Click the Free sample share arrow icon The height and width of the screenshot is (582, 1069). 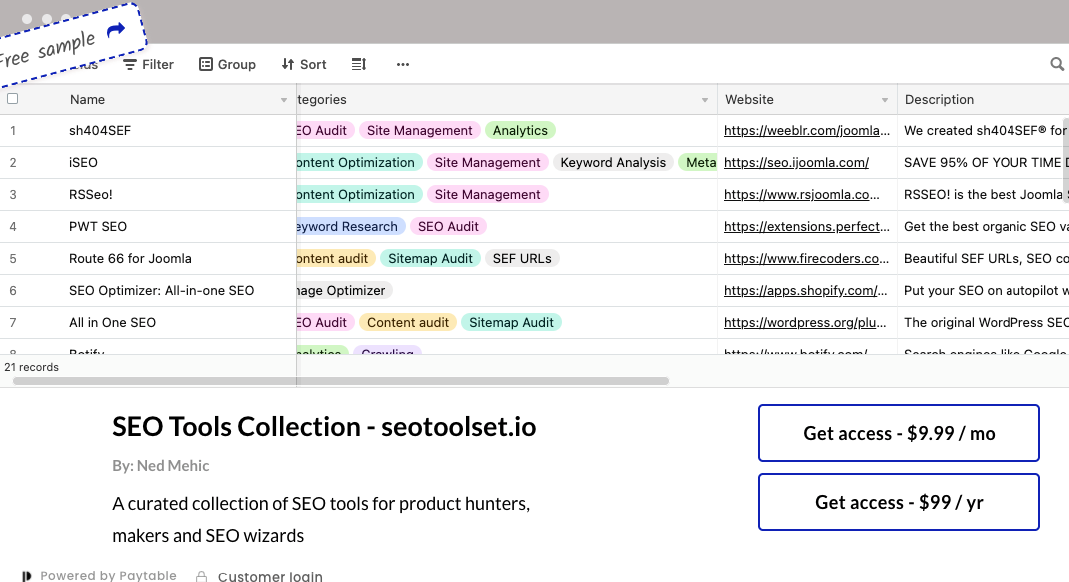tap(116, 29)
